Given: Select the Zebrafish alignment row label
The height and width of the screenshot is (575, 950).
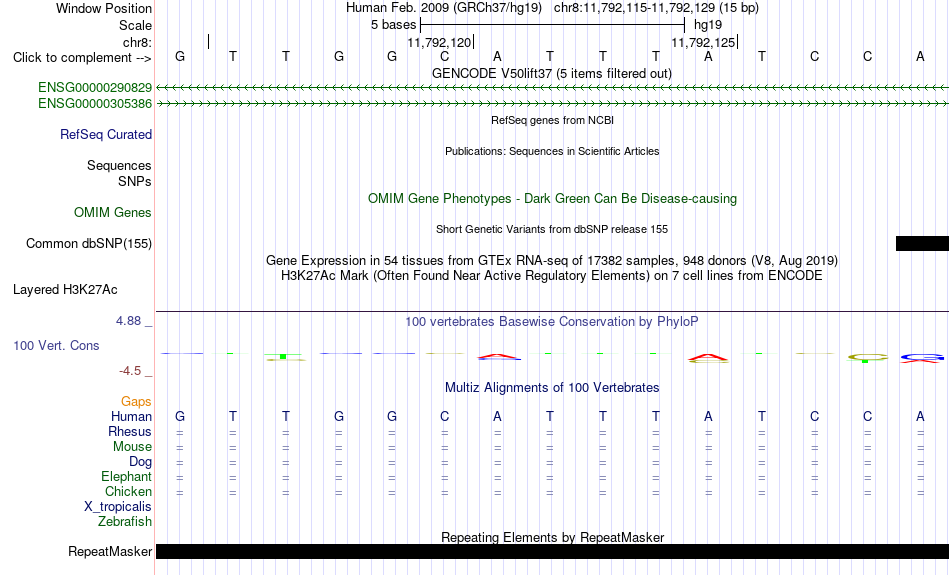Looking at the screenshot, I should [125, 522].
